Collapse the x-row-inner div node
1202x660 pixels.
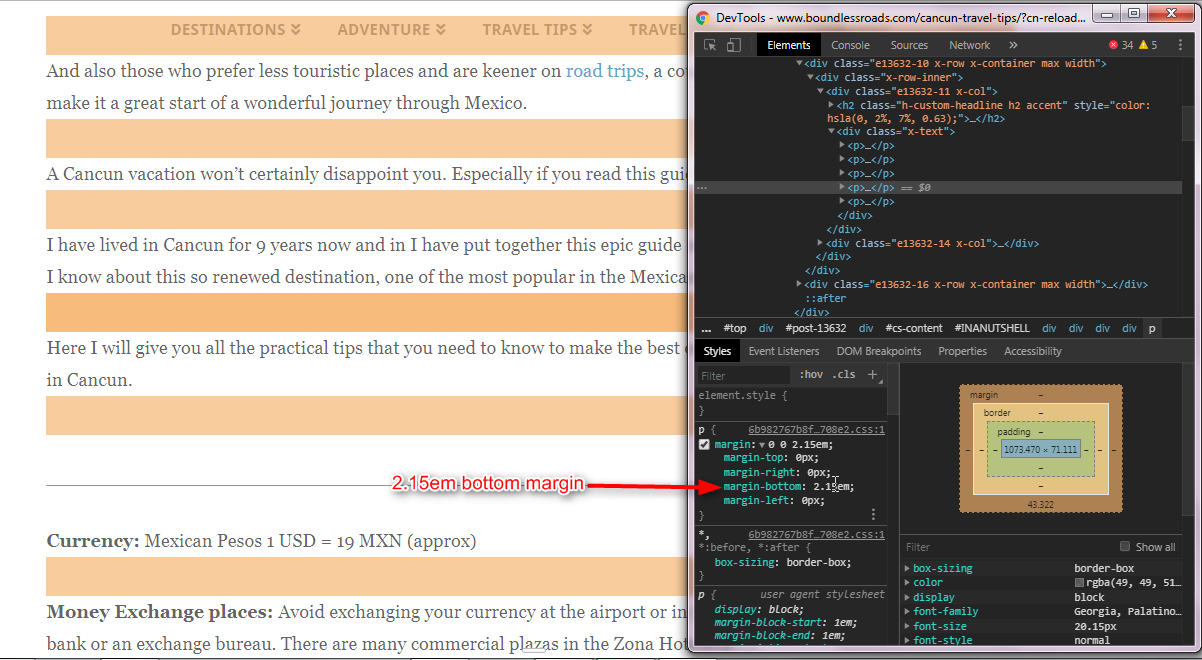(810, 77)
